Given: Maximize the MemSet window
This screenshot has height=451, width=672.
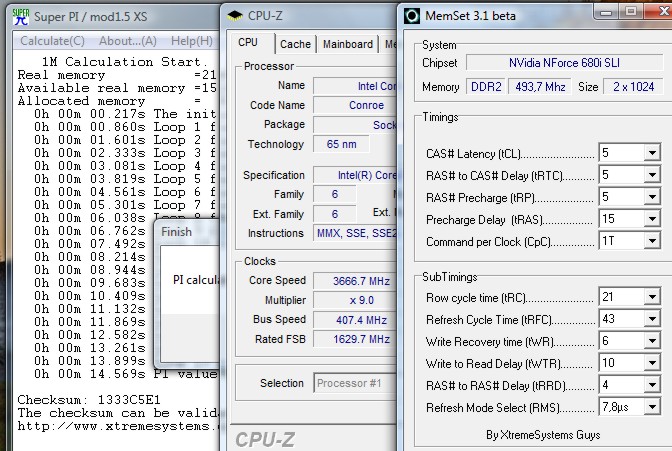Looking at the screenshot, I should pos(630,12).
